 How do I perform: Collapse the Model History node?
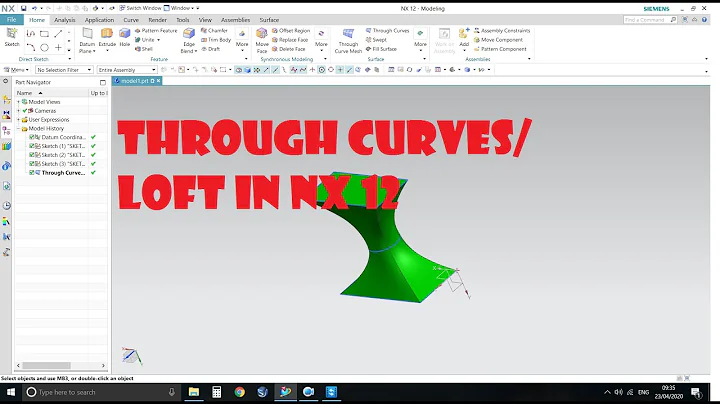pyautogui.click(x=18, y=129)
